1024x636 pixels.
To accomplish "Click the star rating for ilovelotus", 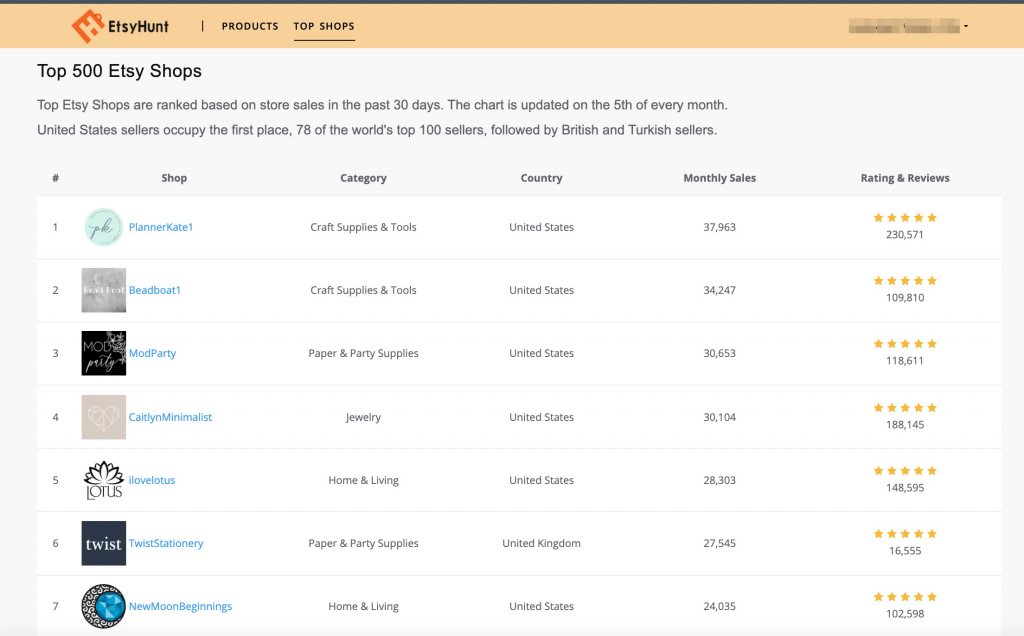I will coord(905,471).
